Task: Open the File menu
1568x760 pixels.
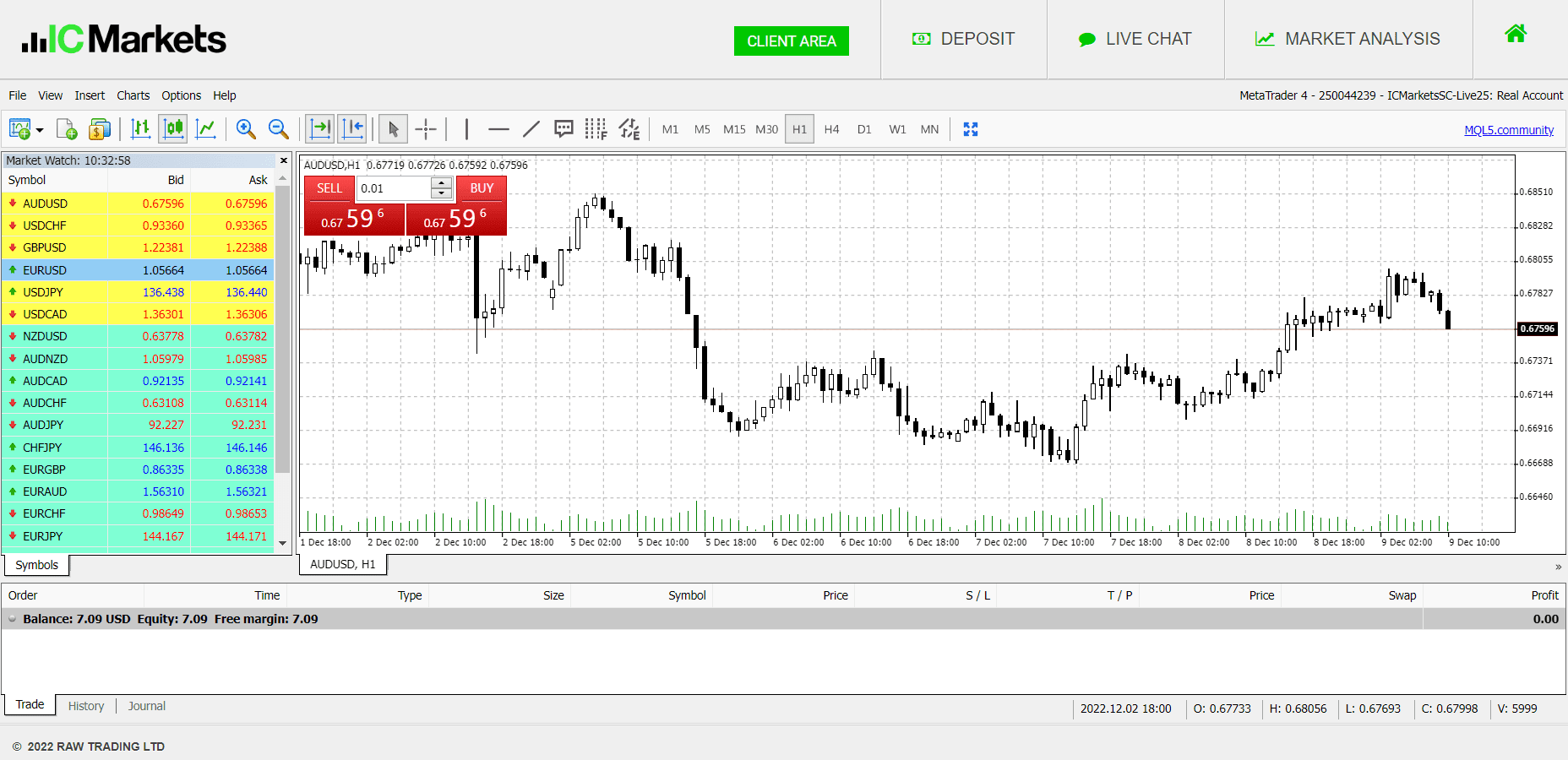Action: pos(17,95)
